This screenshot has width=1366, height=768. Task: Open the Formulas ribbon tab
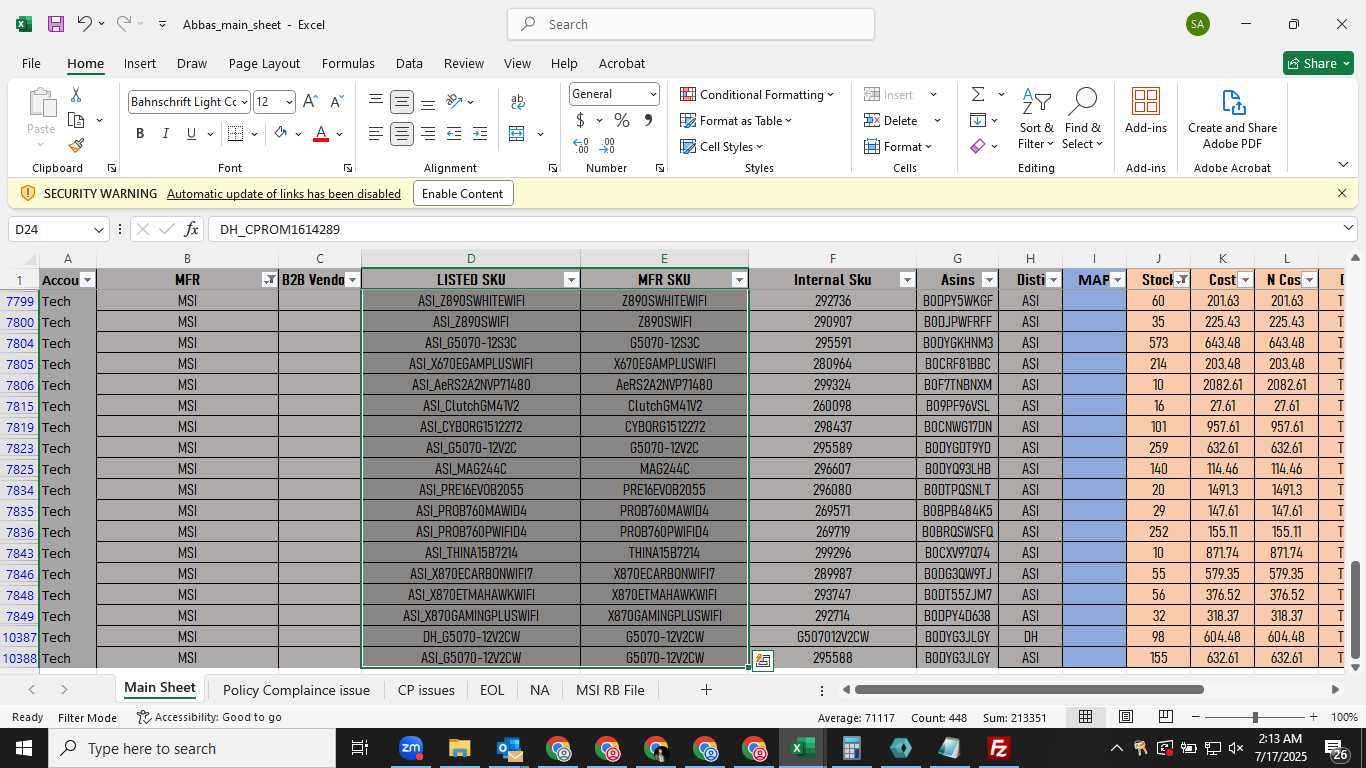tap(348, 63)
